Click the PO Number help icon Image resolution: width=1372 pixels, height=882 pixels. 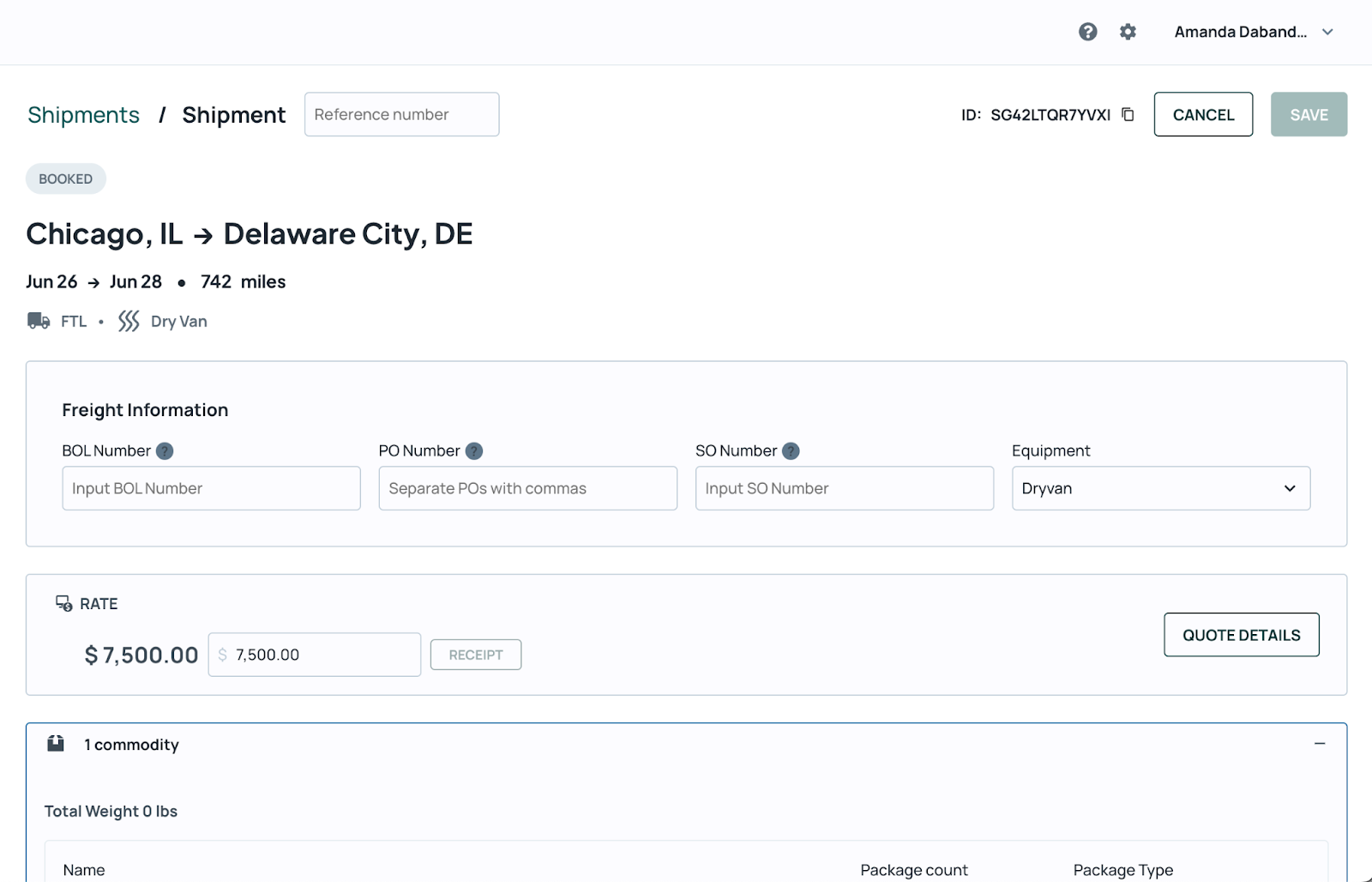(x=474, y=450)
